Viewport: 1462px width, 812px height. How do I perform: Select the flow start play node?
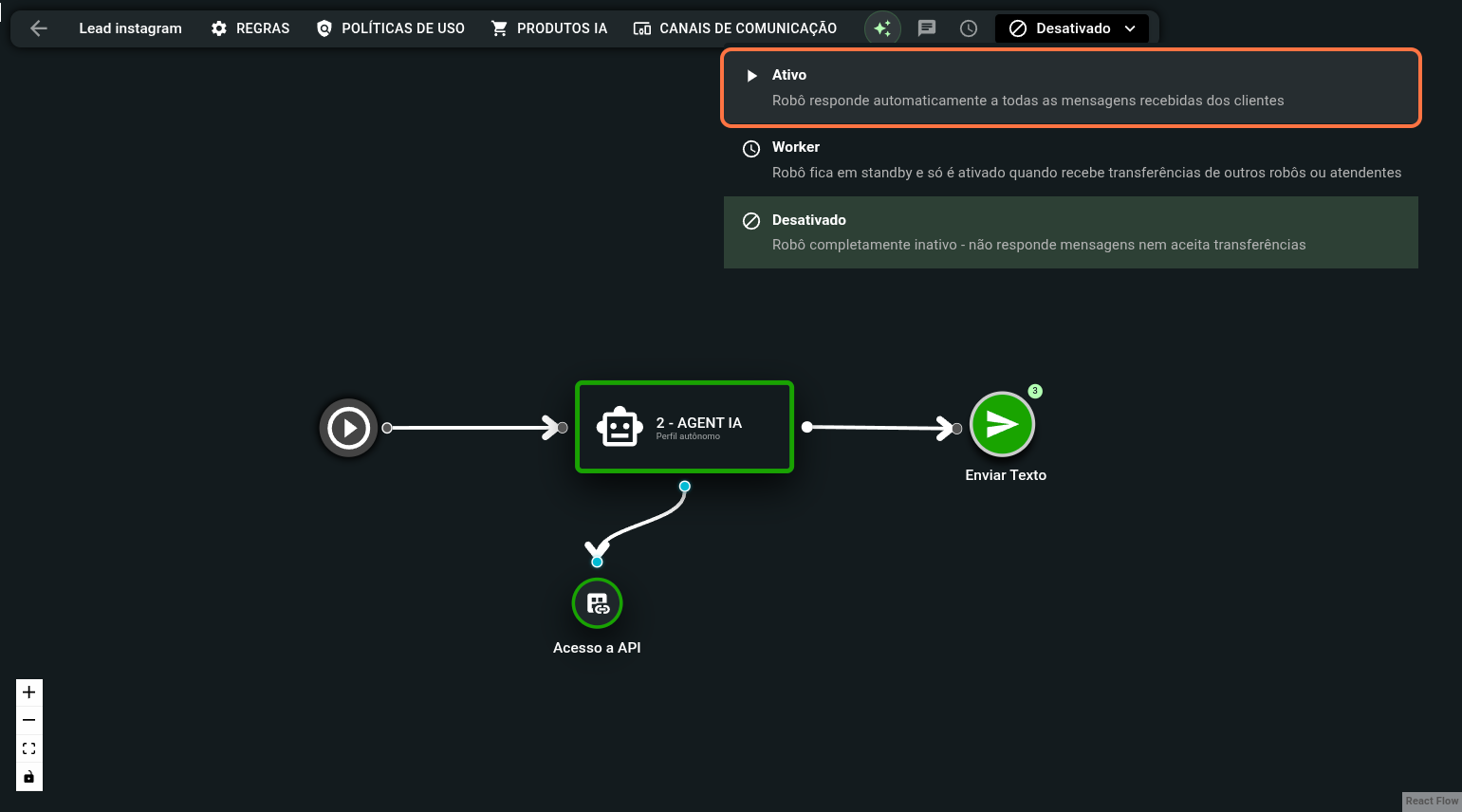click(348, 428)
